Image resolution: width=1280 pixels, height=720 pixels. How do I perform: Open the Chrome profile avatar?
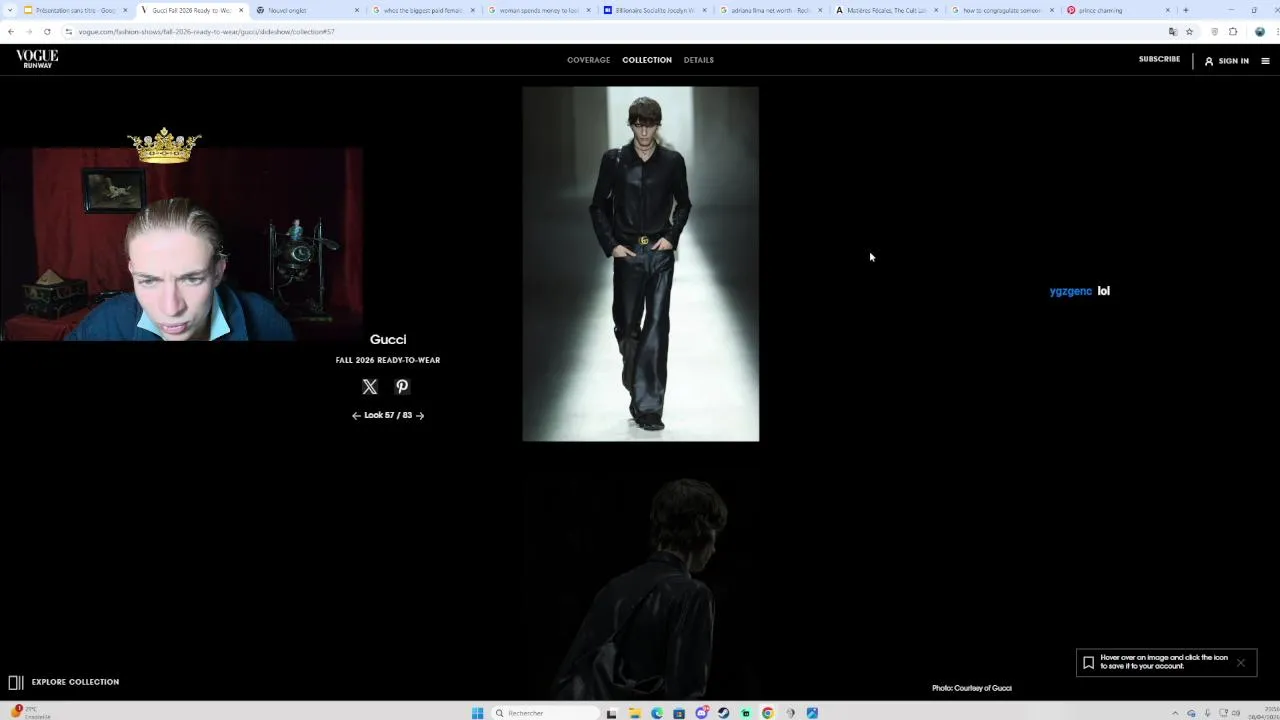[1260, 32]
